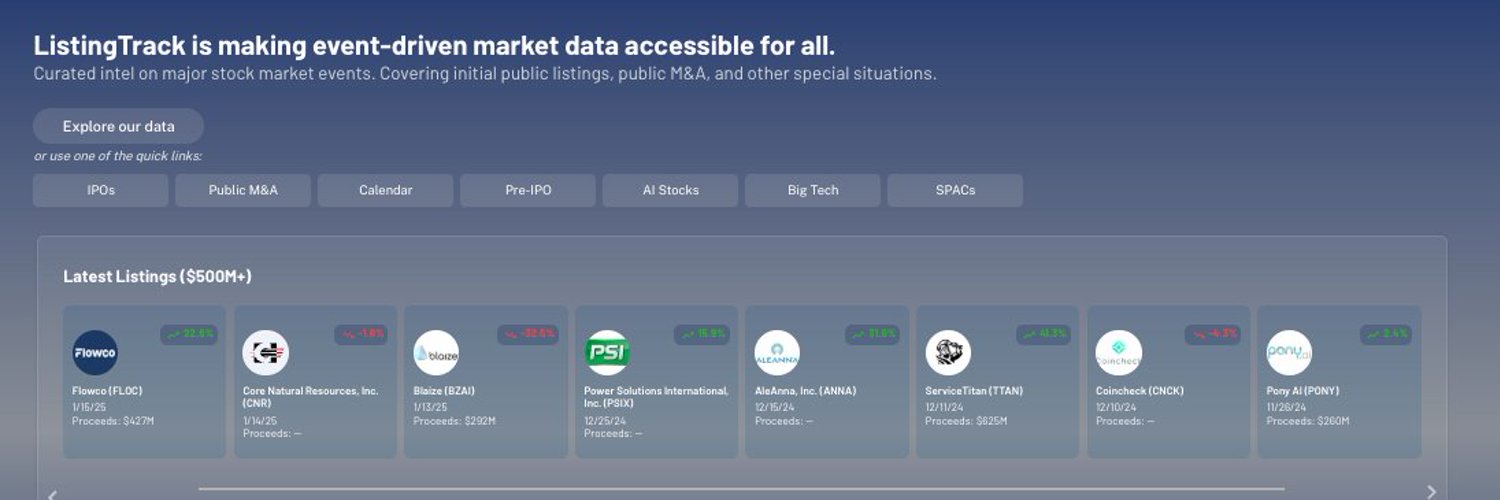1500x500 pixels.
Task: Click the ServiceTitan company logo
Action: [x=948, y=353]
